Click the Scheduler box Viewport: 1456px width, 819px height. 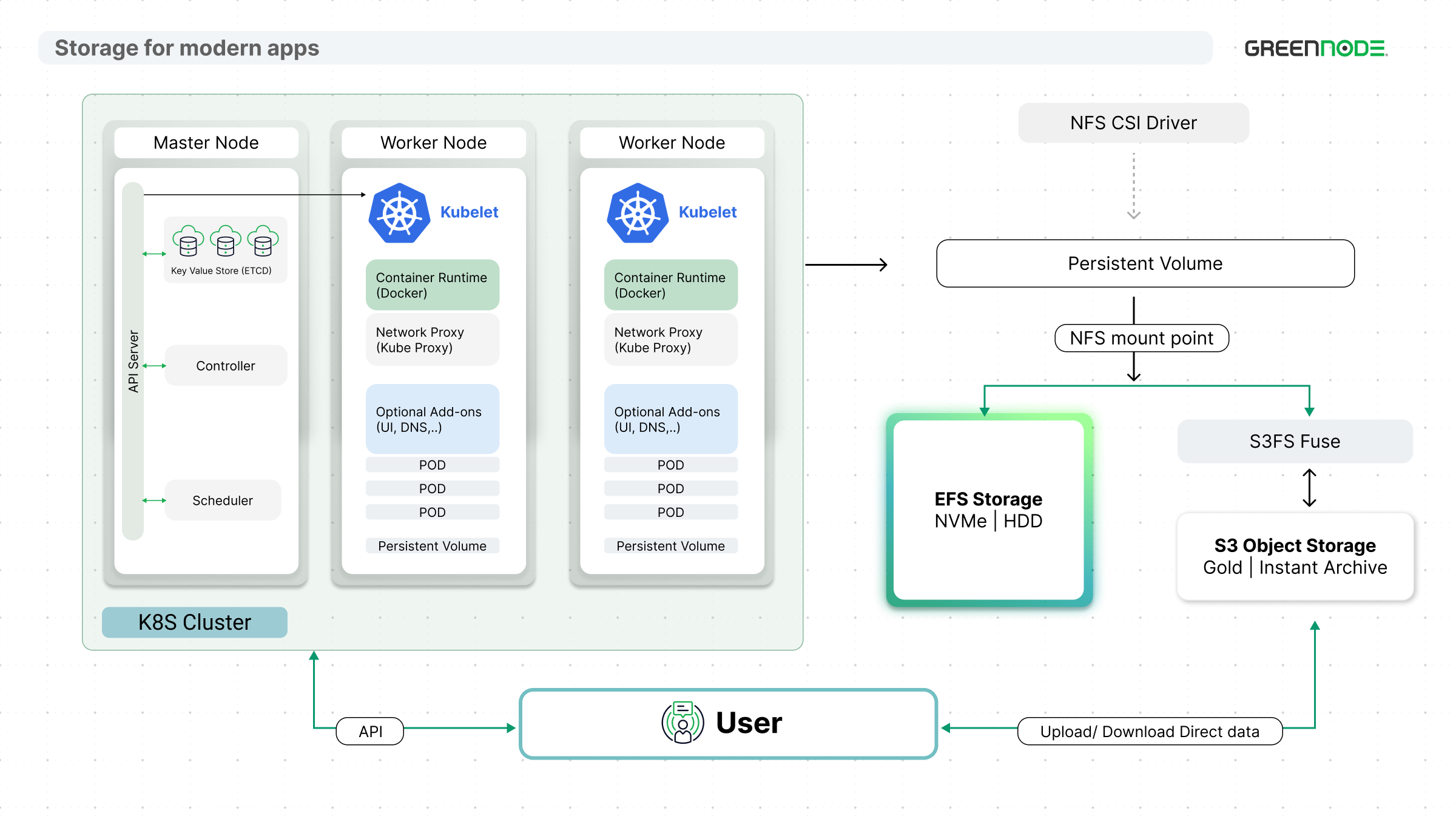point(223,500)
